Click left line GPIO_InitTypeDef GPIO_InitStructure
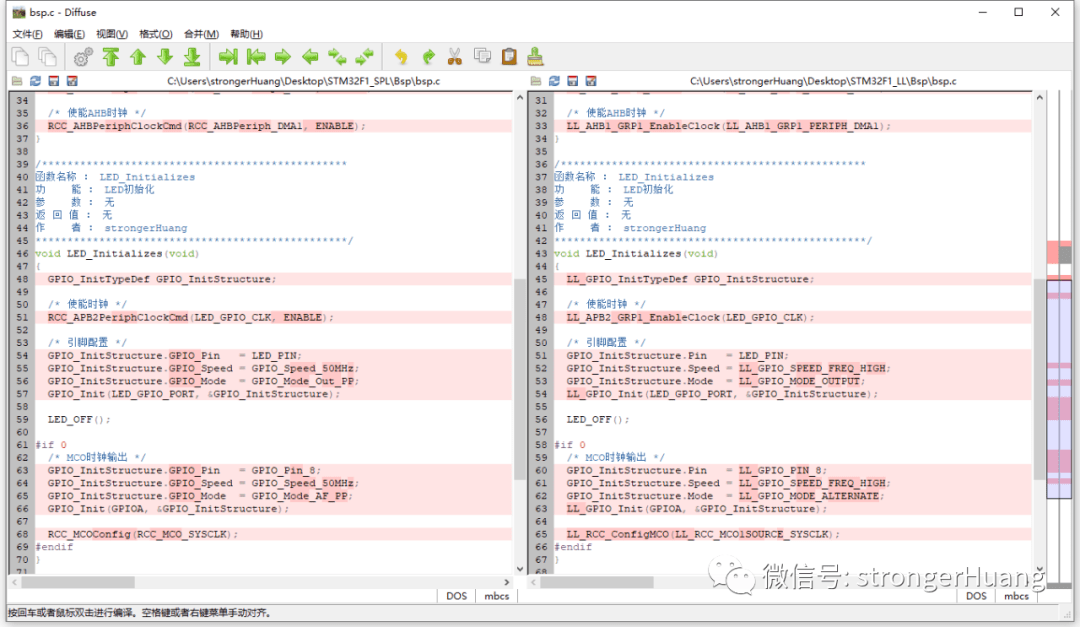This screenshot has height=627, width=1080. click(x=273, y=279)
